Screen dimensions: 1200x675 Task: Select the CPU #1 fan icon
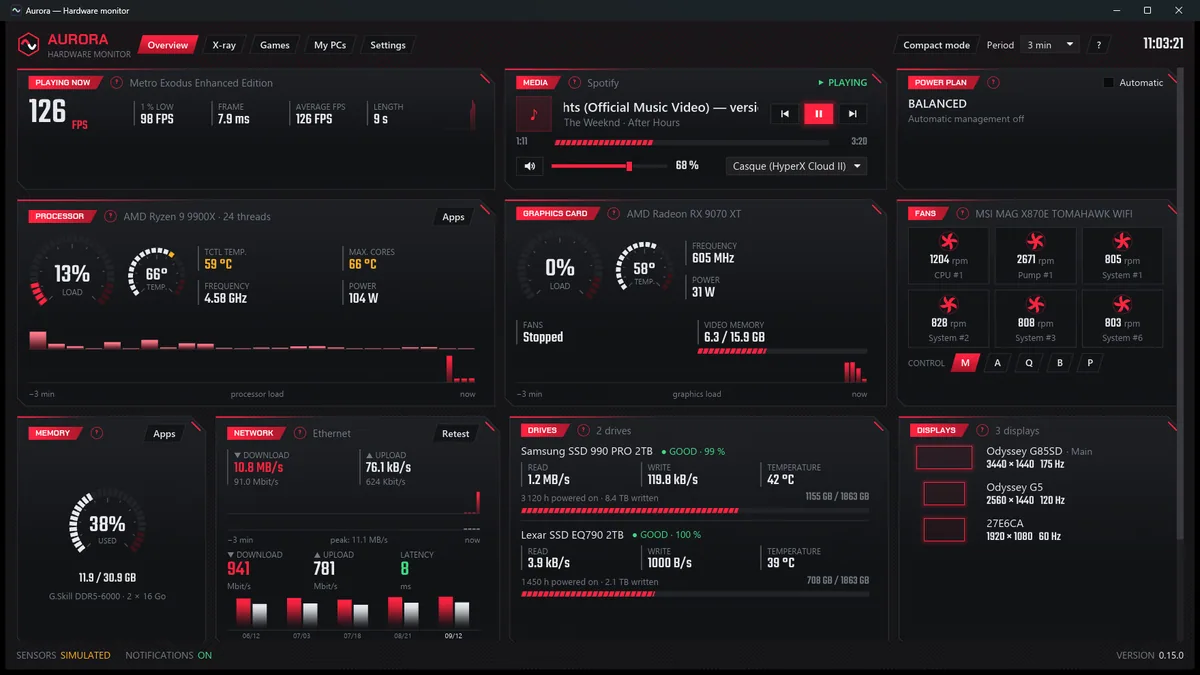click(x=947, y=241)
